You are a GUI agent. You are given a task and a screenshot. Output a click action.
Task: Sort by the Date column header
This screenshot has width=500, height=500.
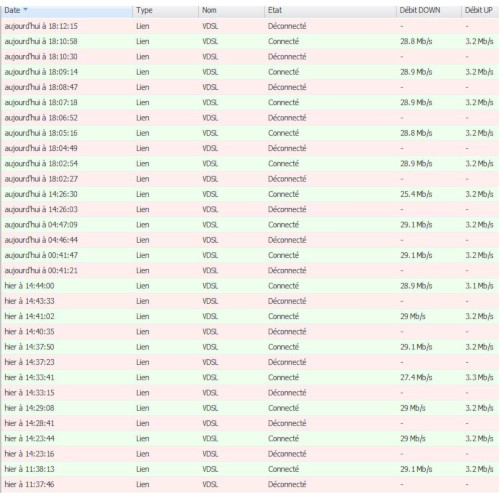67,11
